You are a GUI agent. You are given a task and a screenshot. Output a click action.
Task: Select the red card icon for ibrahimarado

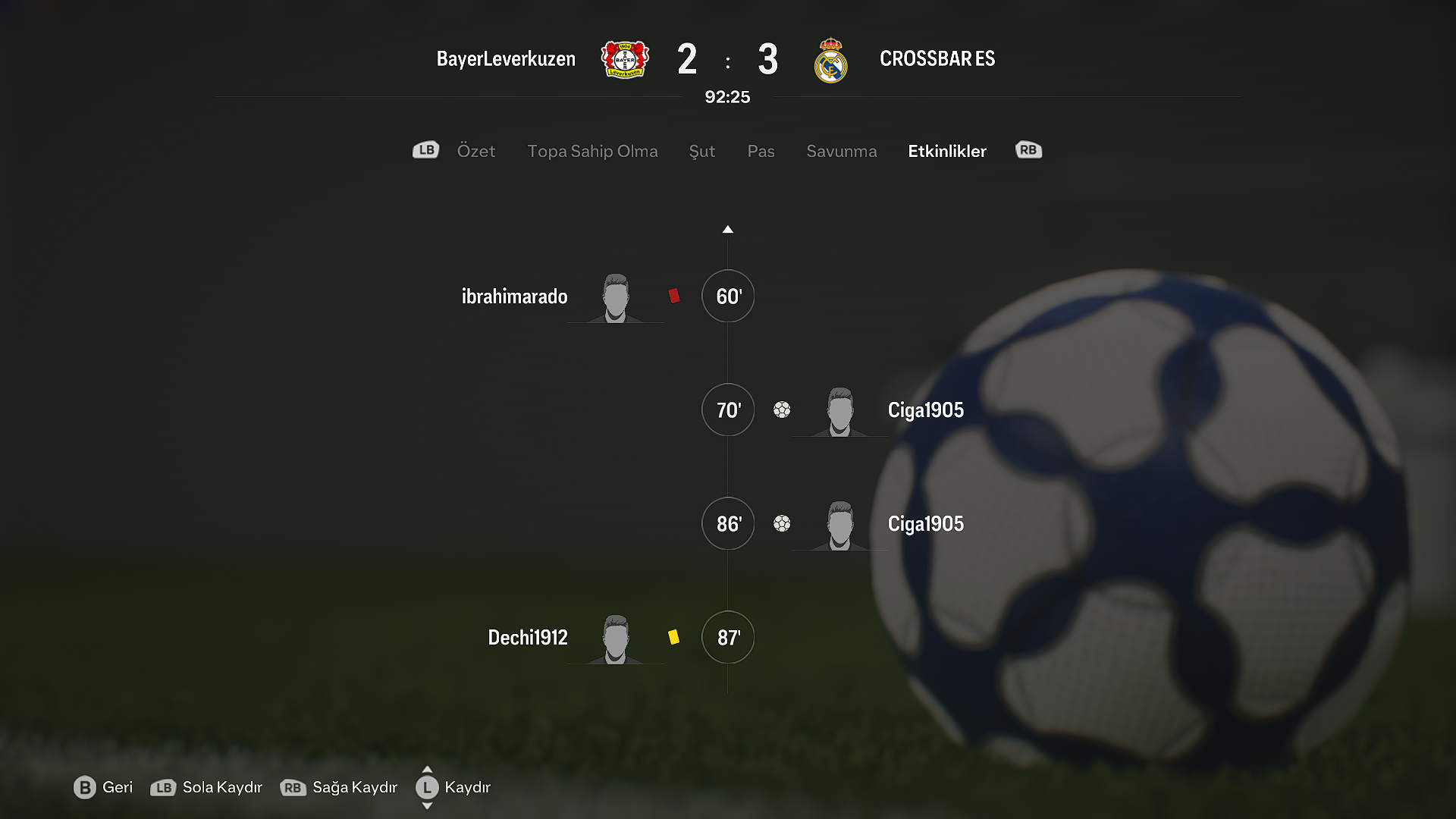[x=673, y=296]
